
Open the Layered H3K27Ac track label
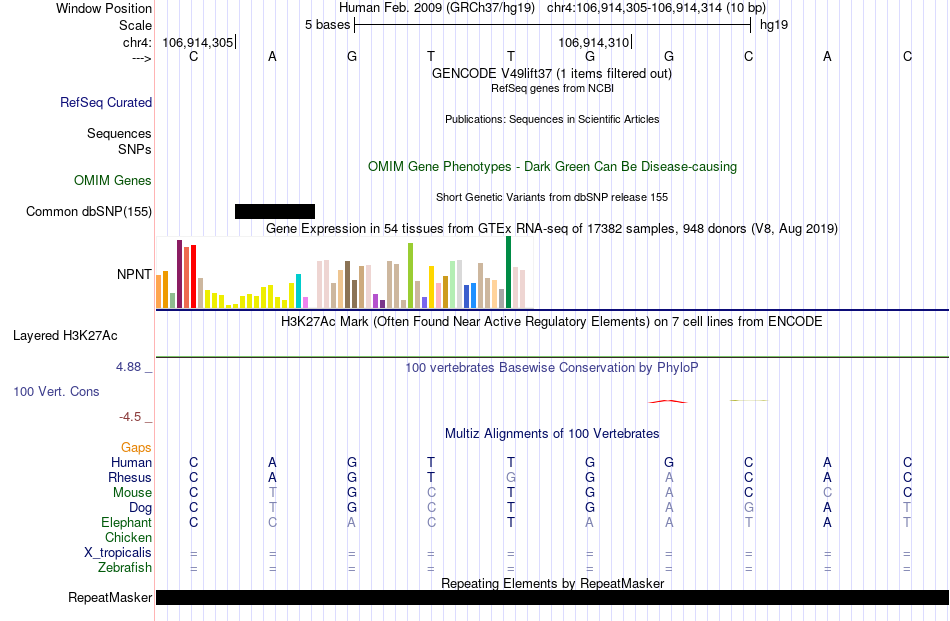click(65, 336)
